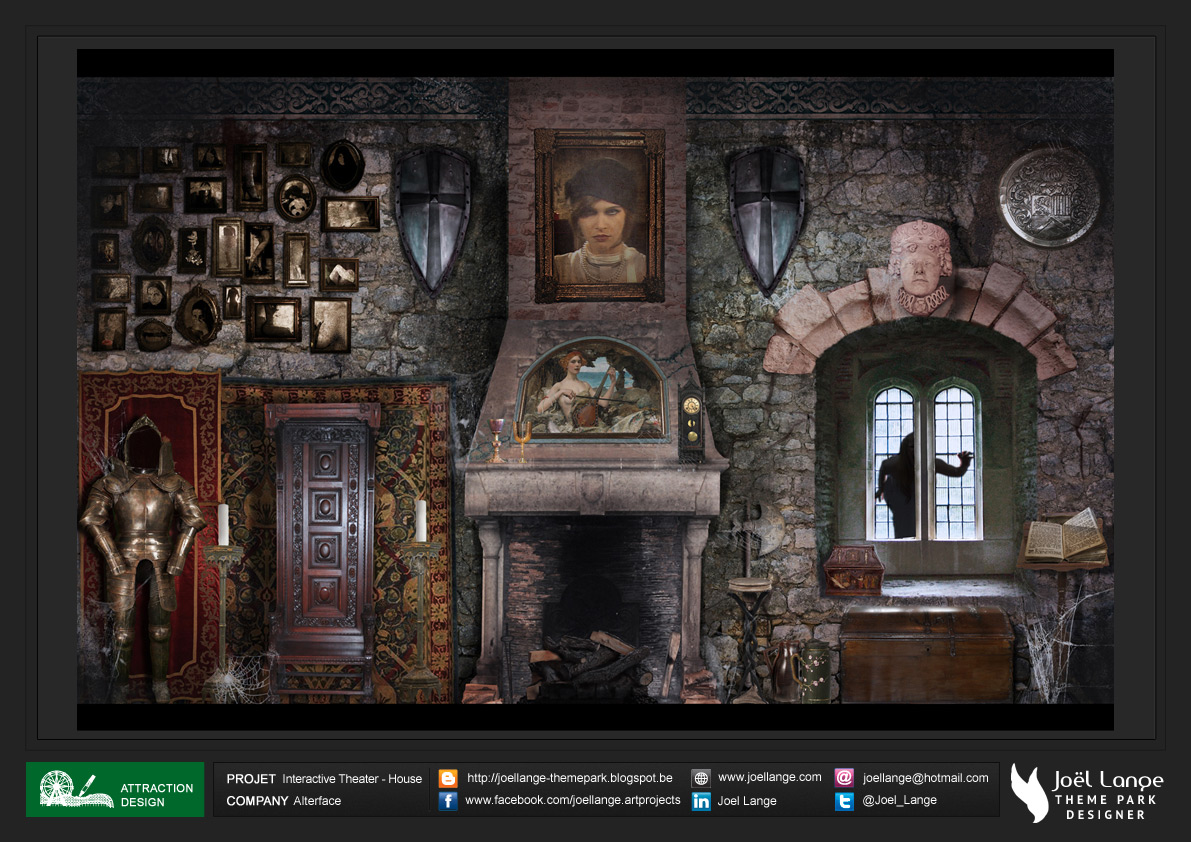Viewport: 1191px width, 842px height.
Task: Click the arched painting of woman with cello
Action: tap(592, 389)
